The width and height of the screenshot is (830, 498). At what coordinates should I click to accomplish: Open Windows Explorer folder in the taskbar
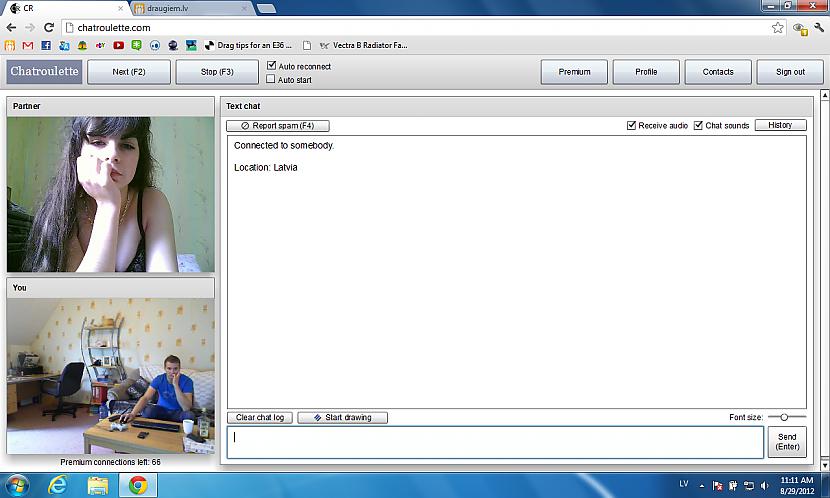click(x=98, y=485)
